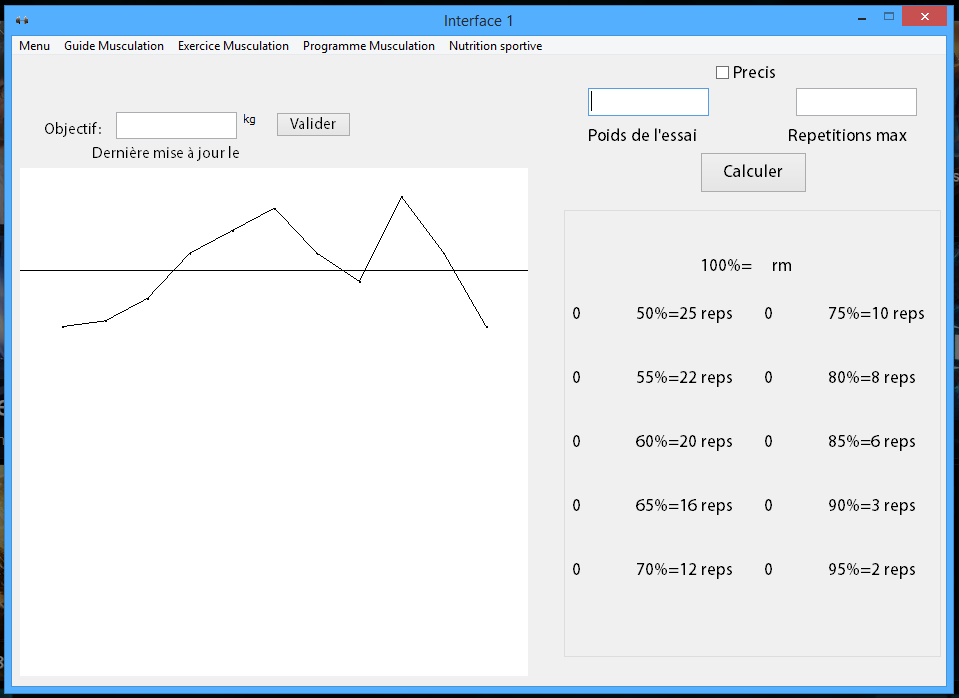Select the "50%=25 reps" result line
This screenshot has height=698, width=959.
click(x=684, y=314)
